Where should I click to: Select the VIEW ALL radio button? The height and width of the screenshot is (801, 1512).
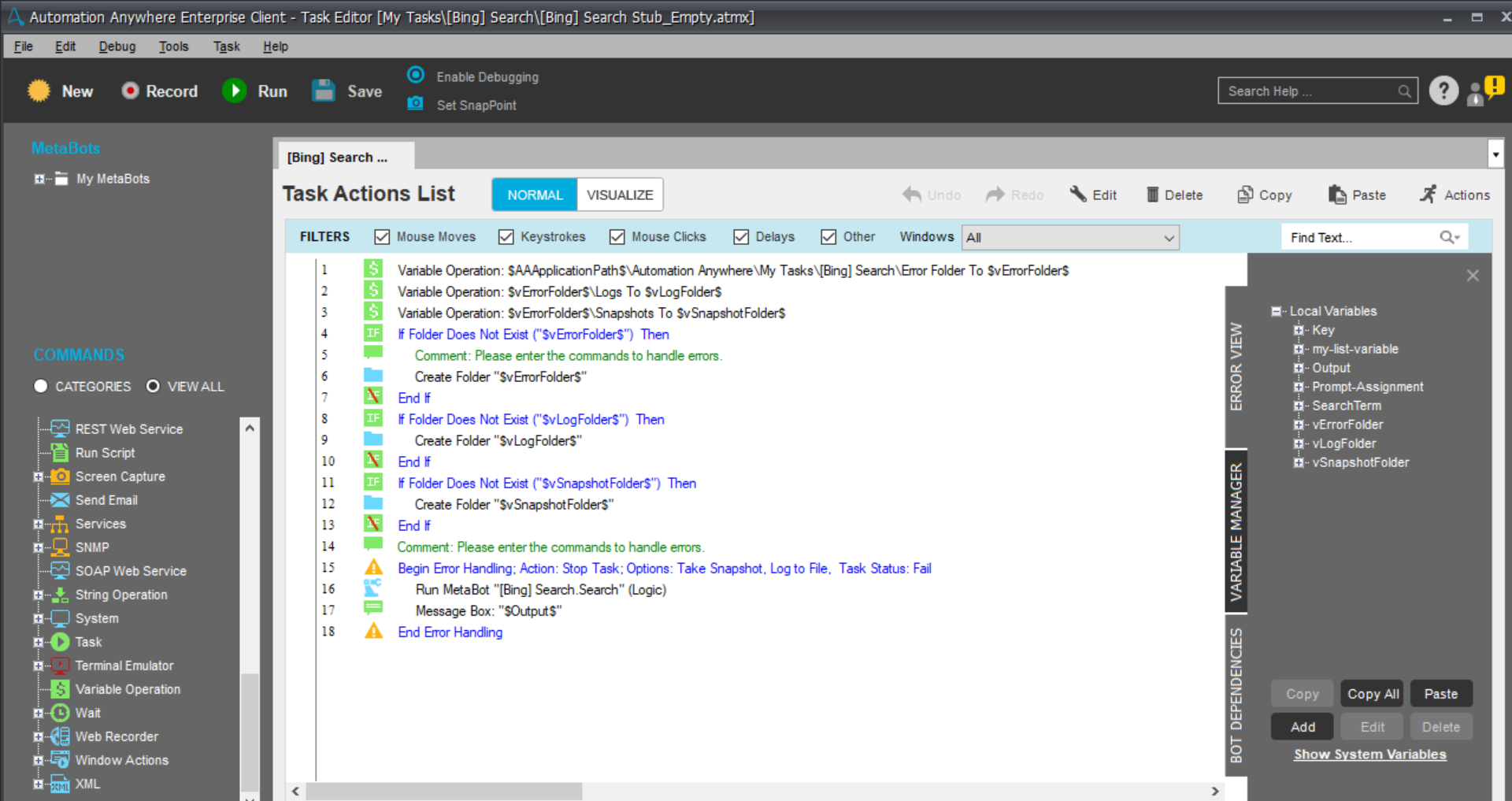tap(153, 386)
